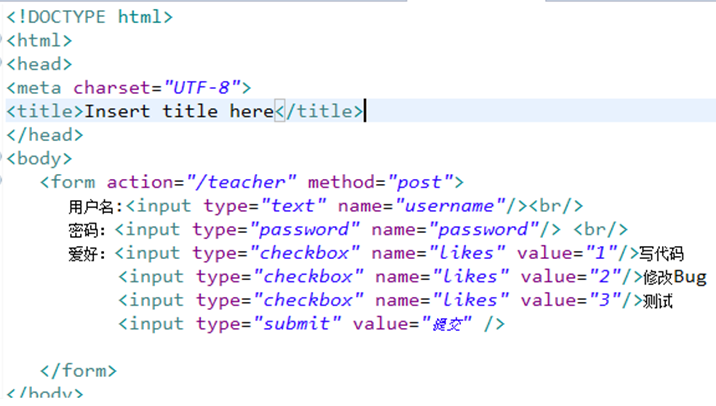Click the <br/> tag after username input
The width and height of the screenshot is (716, 406).
556,206
